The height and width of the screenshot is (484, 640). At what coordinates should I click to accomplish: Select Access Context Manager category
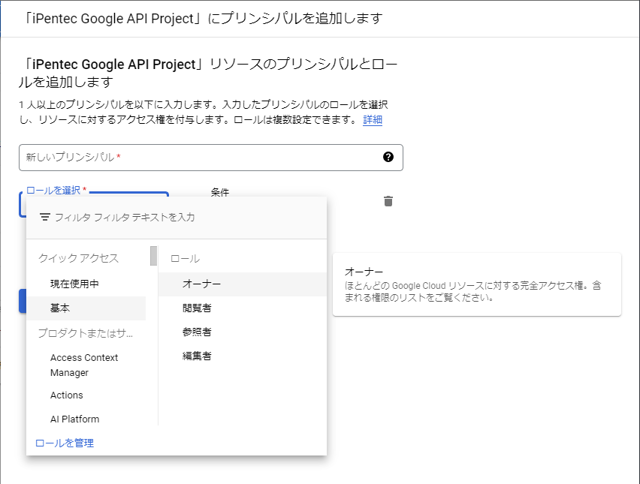point(86,365)
